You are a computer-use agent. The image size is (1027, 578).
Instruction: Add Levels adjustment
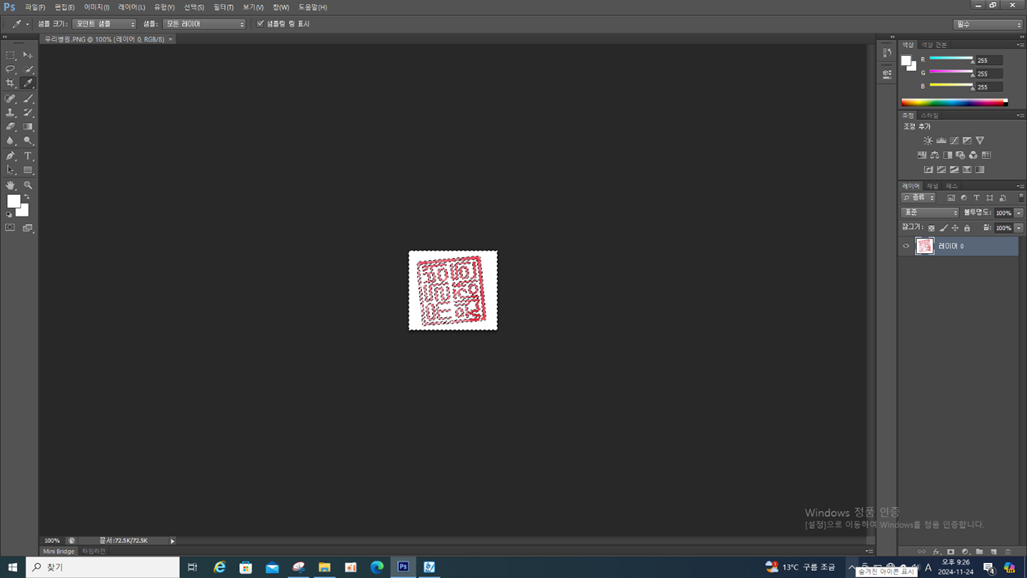pos(941,141)
